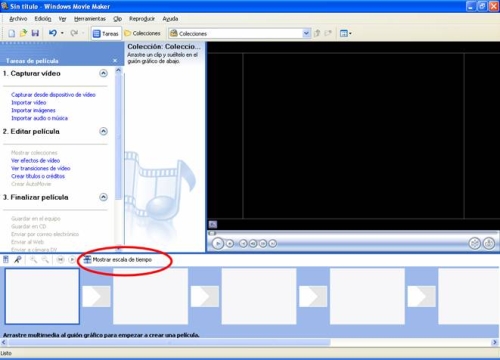Collapse the Editar película section

[x=104, y=131]
